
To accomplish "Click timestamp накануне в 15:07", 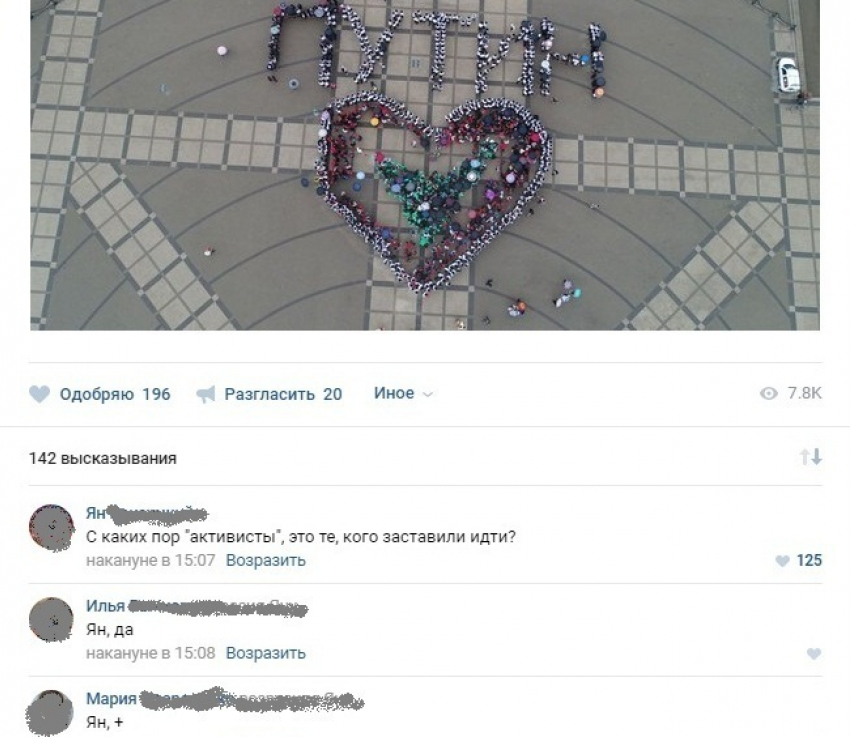I will pos(151,560).
